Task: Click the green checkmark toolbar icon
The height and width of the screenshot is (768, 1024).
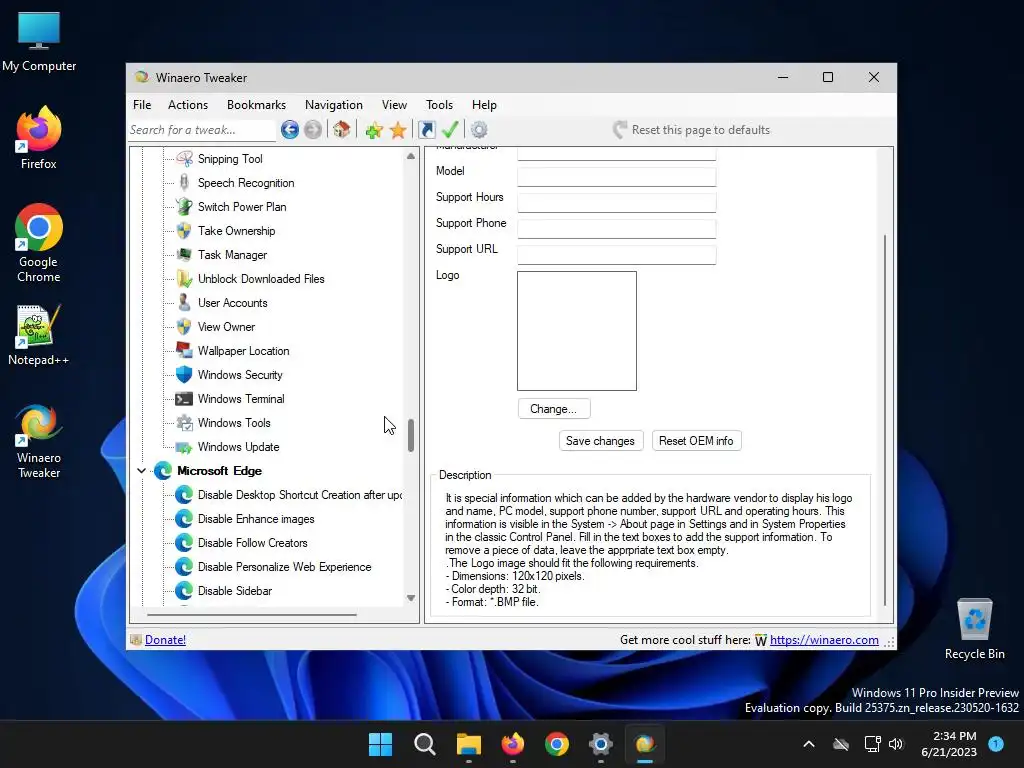Action: coord(450,130)
